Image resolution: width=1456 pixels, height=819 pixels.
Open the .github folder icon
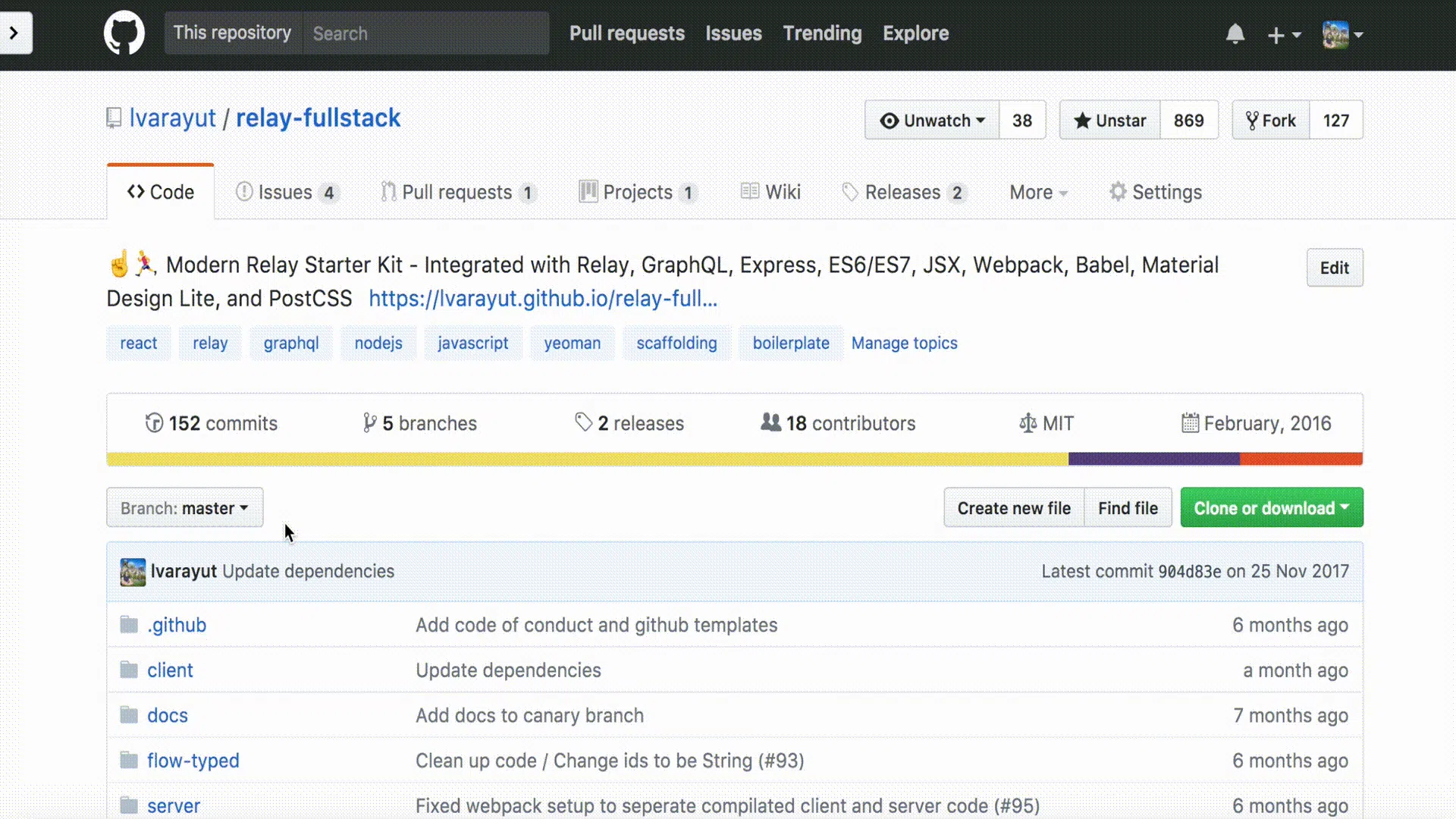tap(129, 625)
